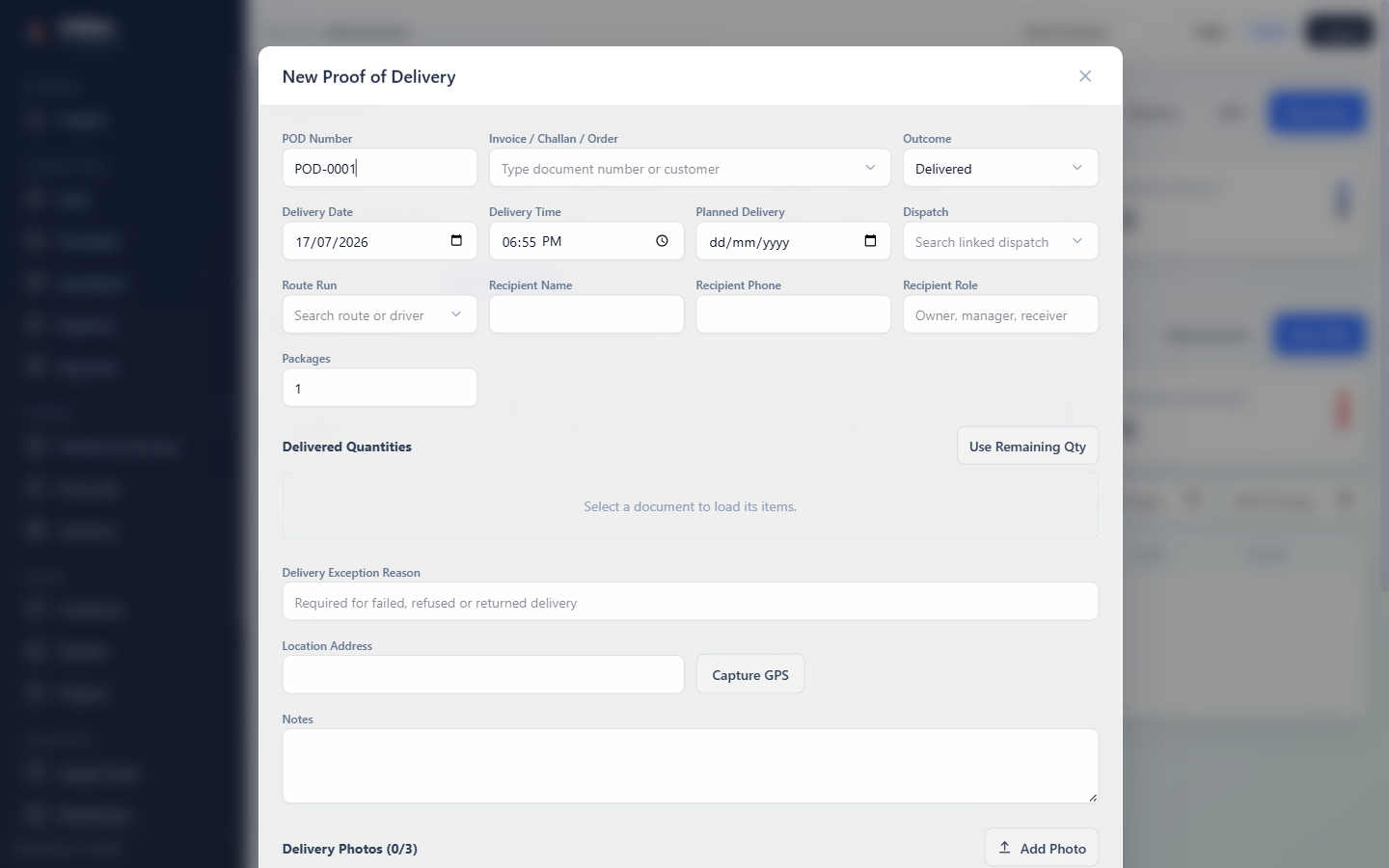Open the Dispatch search dropdown
Viewport: 1389px width, 868px height.
pos(1000,241)
